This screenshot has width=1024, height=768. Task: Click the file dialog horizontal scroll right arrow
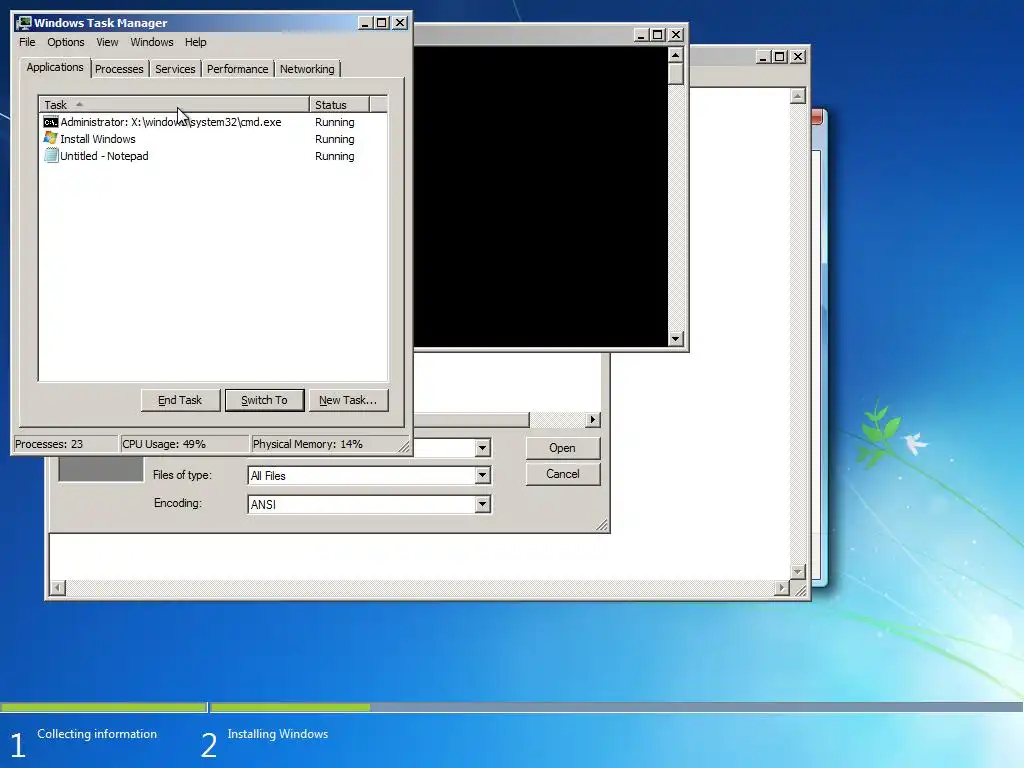(x=592, y=419)
